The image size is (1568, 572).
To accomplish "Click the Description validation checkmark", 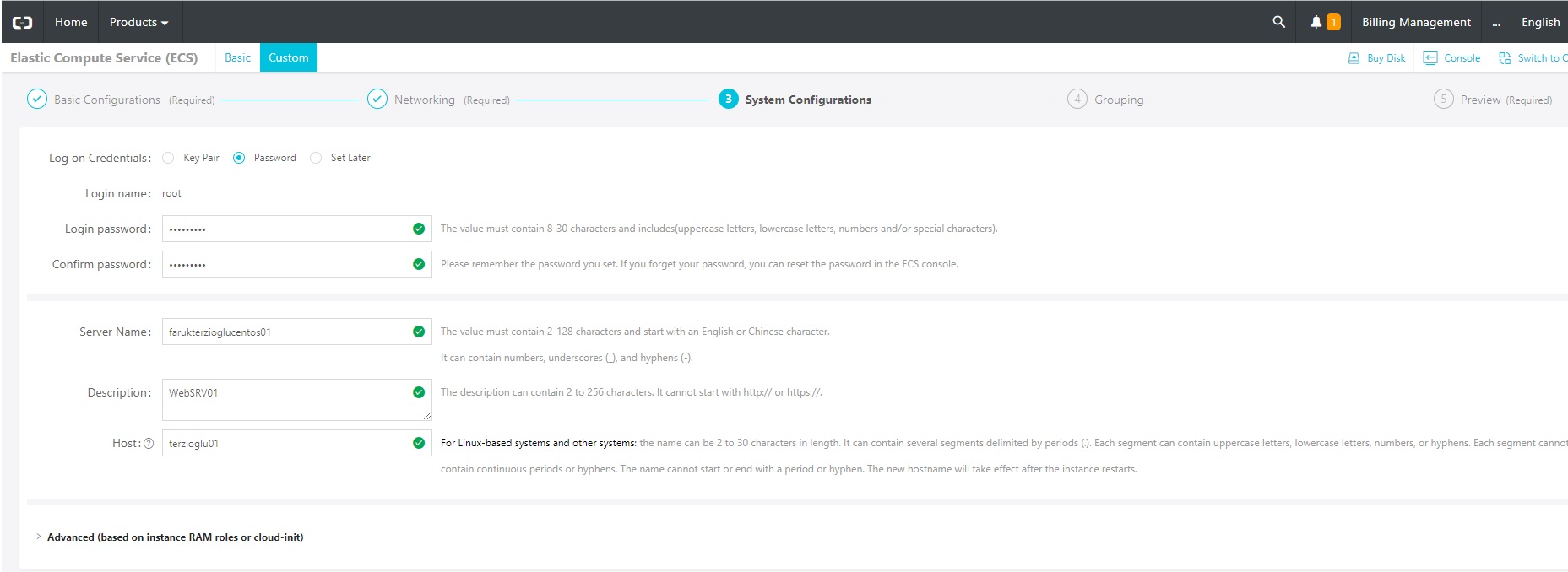I will [x=419, y=392].
